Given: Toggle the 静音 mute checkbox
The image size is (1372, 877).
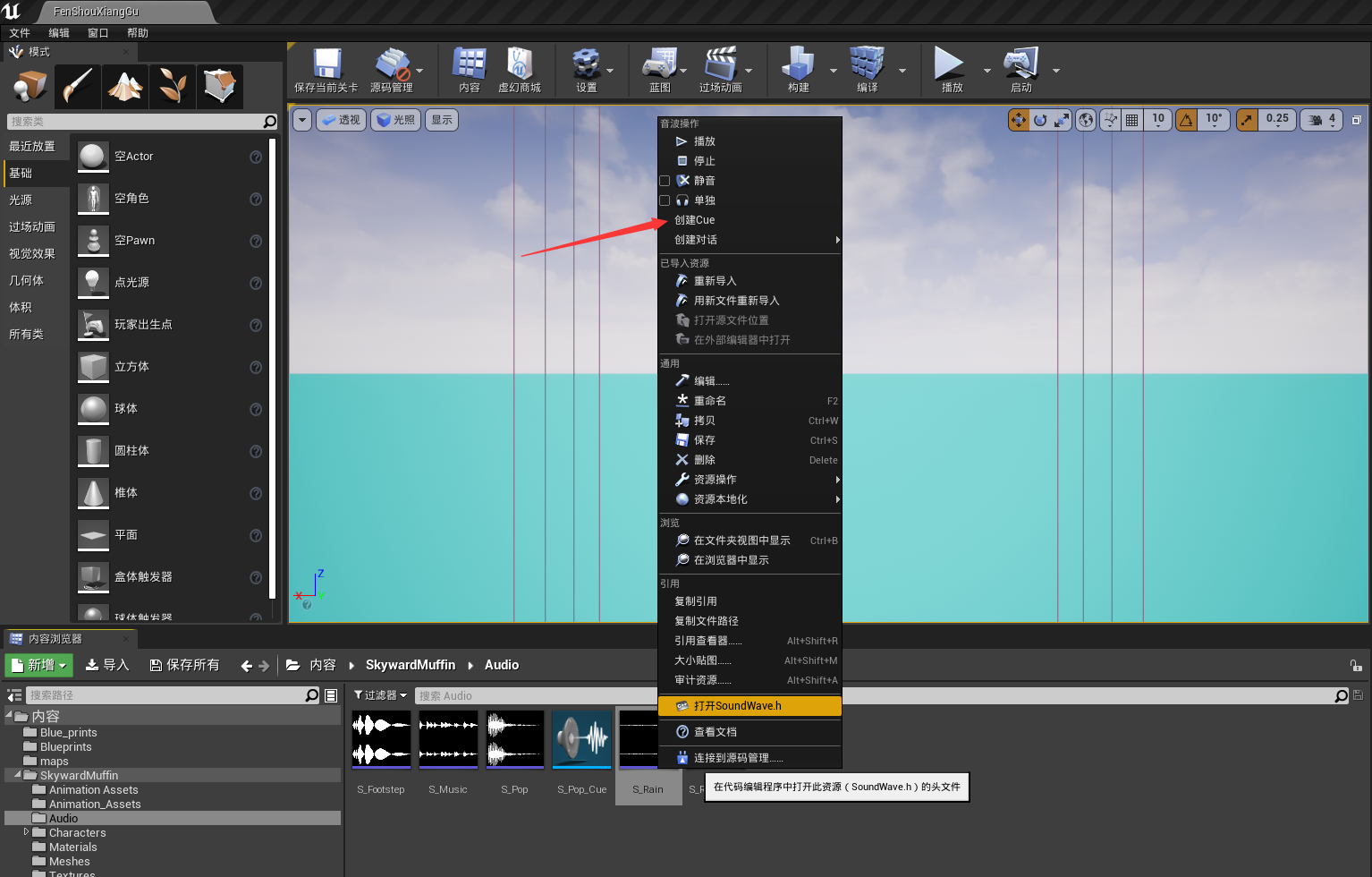Looking at the screenshot, I should click(665, 181).
